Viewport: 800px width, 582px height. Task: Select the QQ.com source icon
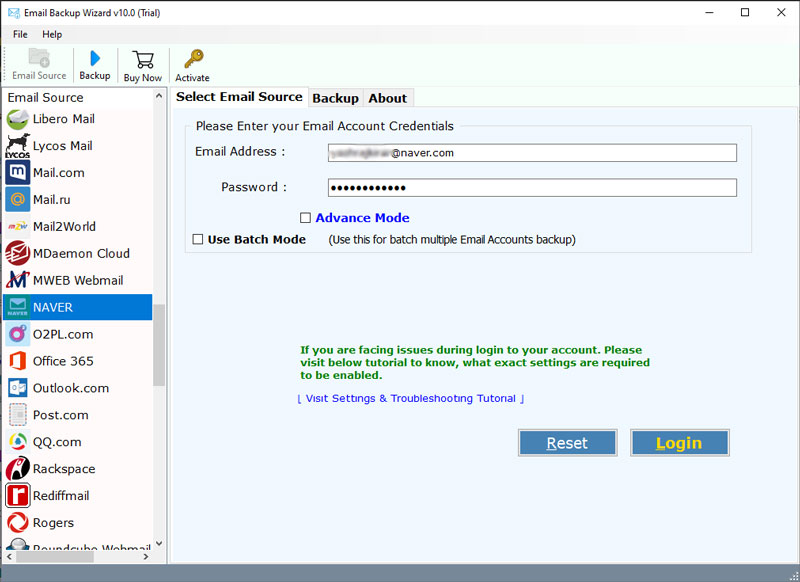click(17, 442)
